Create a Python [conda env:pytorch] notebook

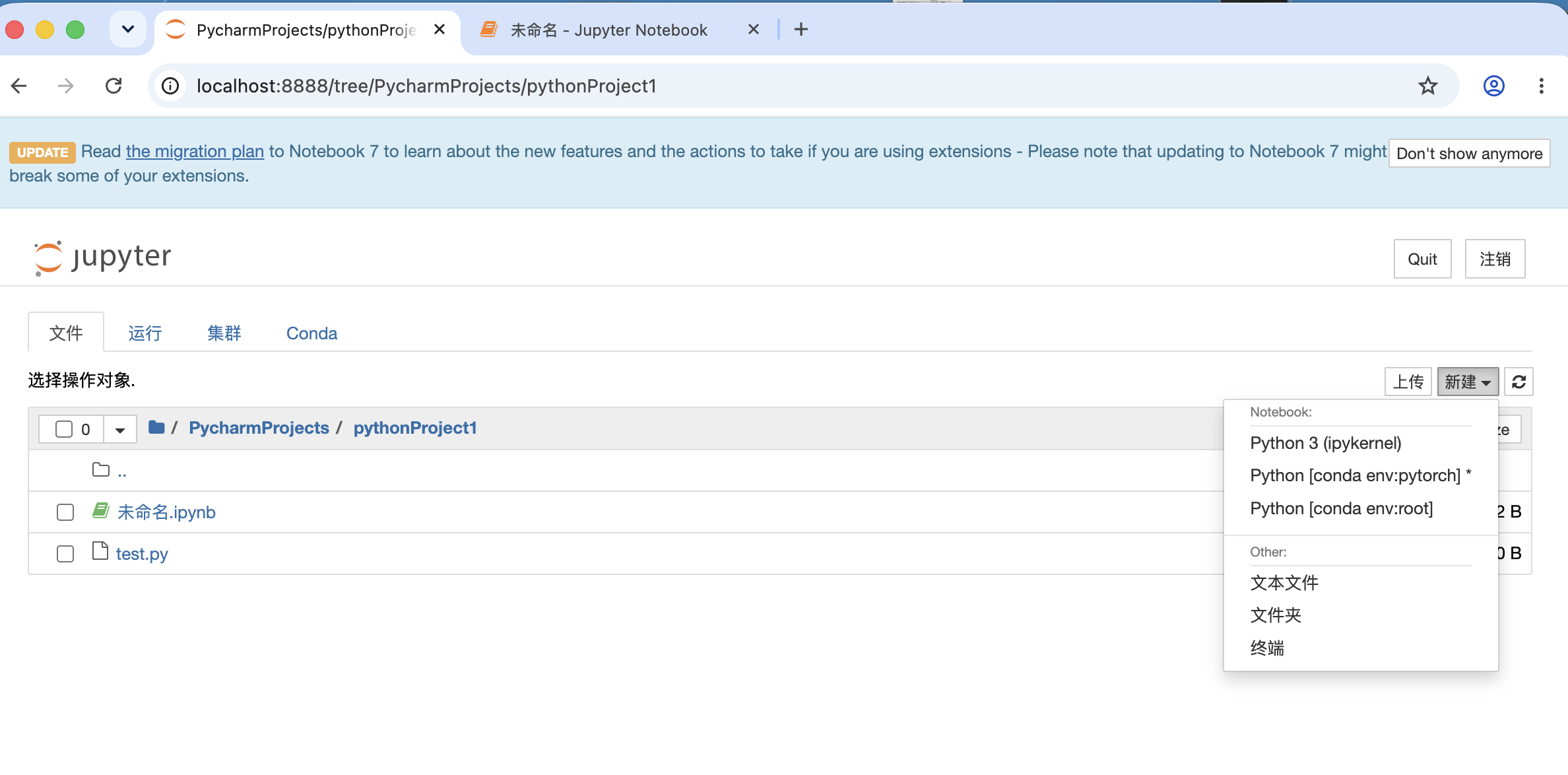pyautogui.click(x=1360, y=475)
